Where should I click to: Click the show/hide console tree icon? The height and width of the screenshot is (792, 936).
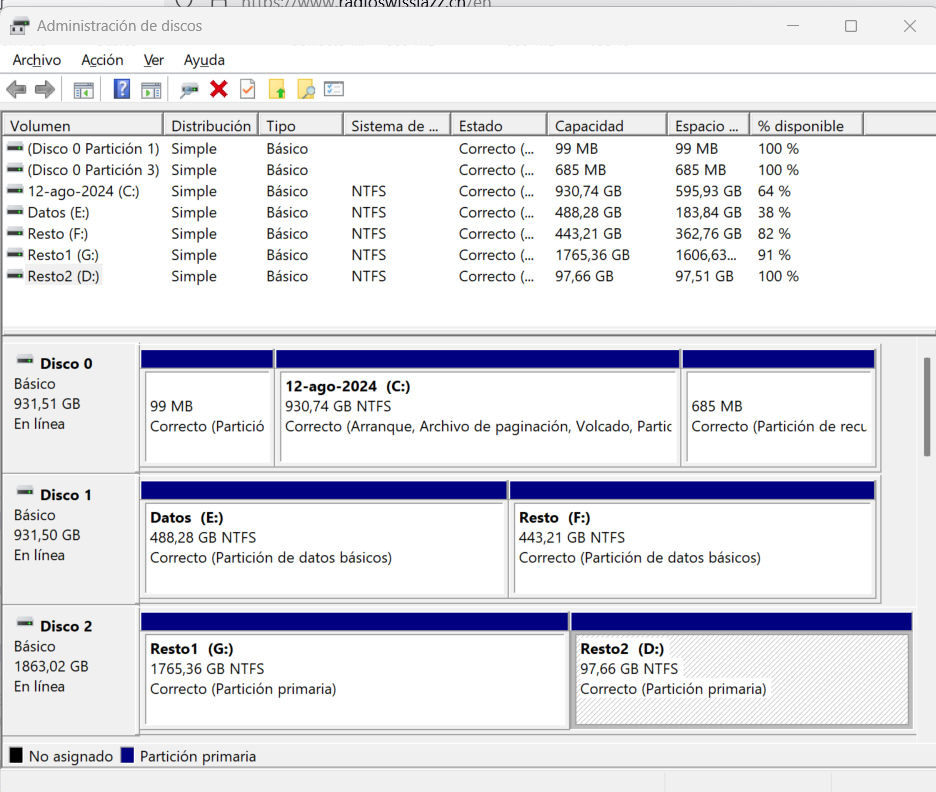[x=83, y=90]
